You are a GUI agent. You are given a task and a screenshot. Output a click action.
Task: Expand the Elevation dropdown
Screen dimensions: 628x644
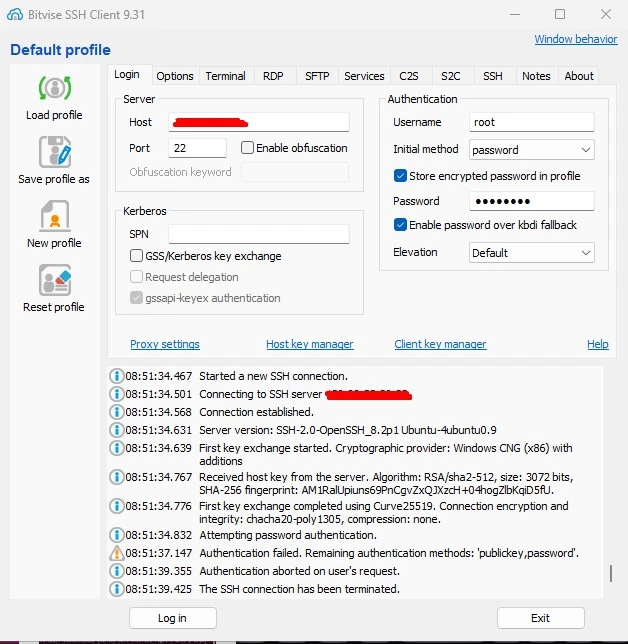pos(532,253)
